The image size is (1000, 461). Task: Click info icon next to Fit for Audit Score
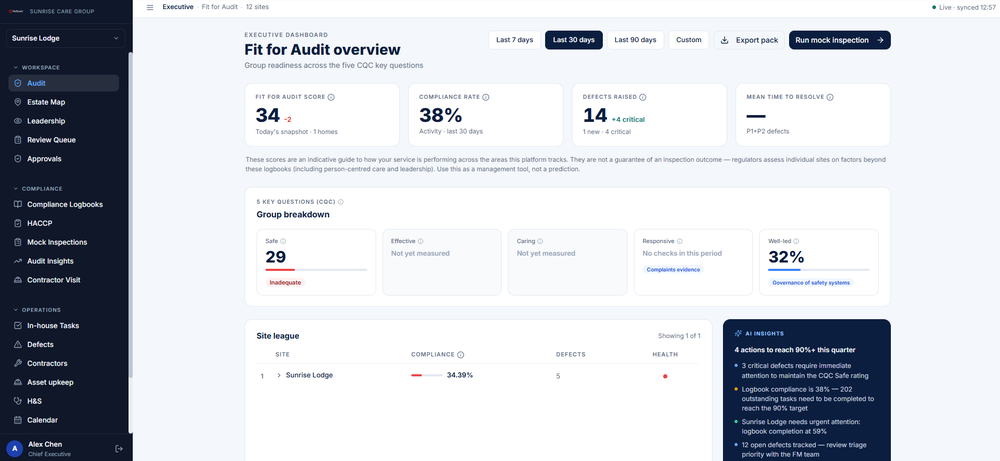(x=332, y=98)
